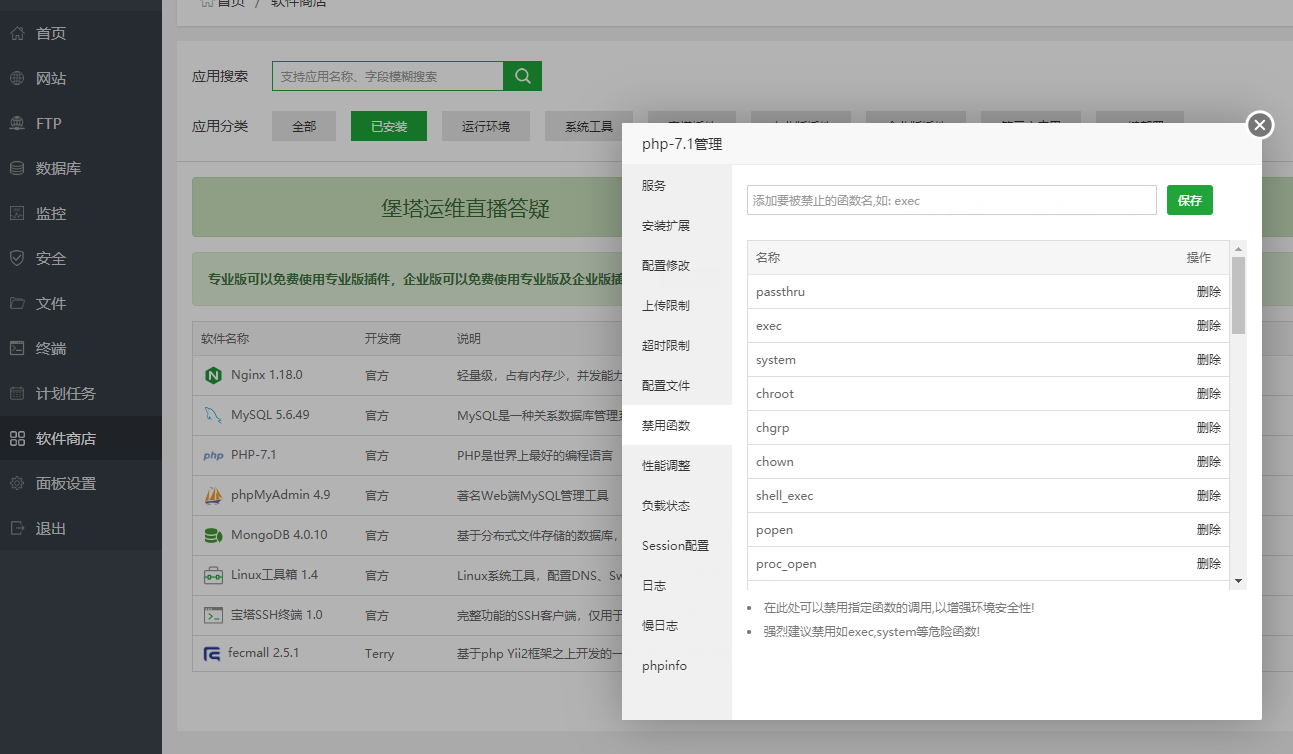Click the MySQL dolphin icon
This screenshot has height=754, width=1293.
211,414
